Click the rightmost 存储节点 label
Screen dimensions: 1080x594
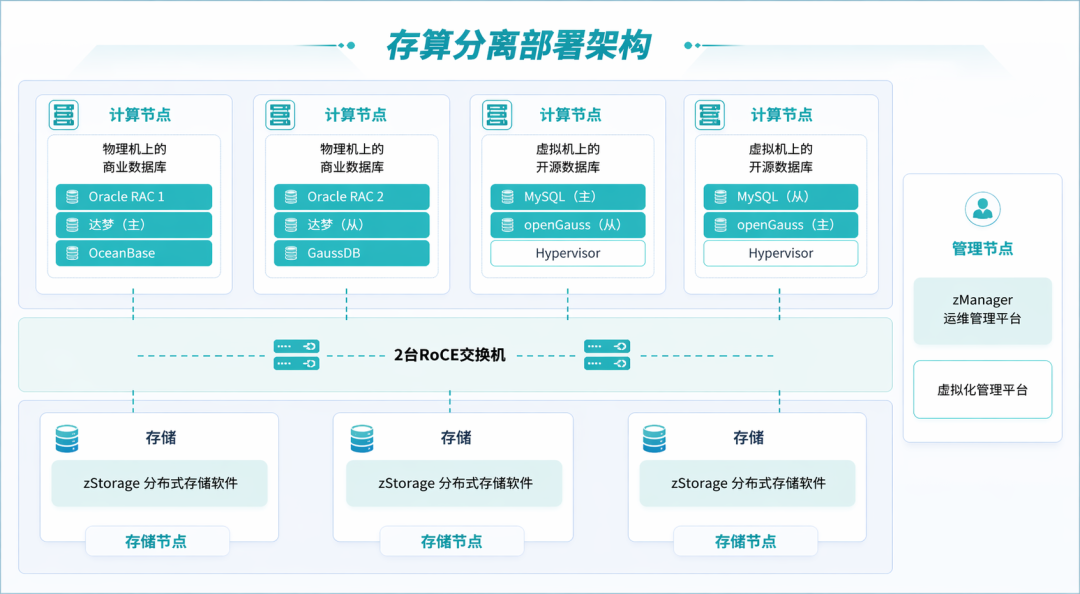[x=745, y=542]
